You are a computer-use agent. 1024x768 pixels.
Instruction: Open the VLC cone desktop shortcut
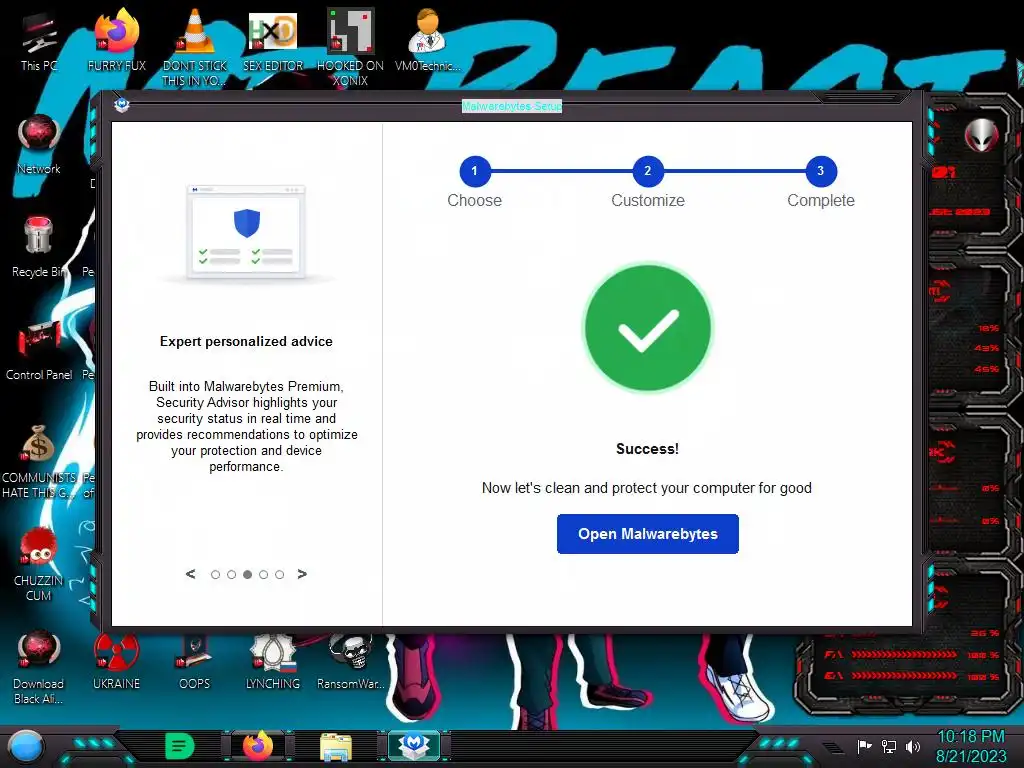tap(195, 47)
